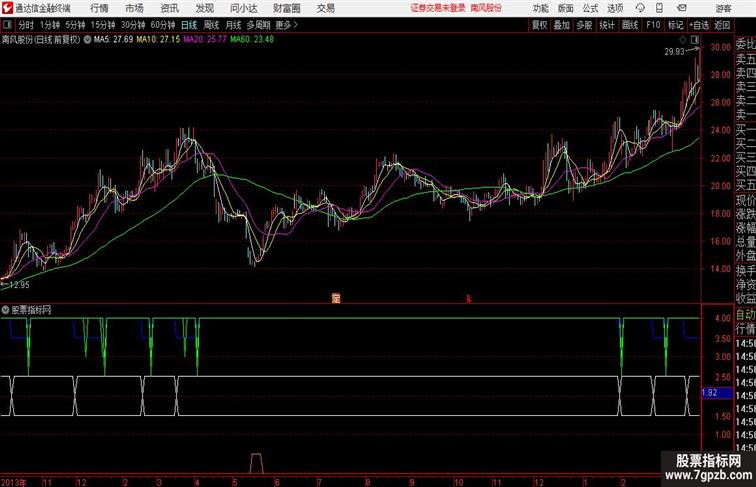Open the 公式 menu
Image resolution: width=756 pixels, height=487 pixels.
coord(590,8)
